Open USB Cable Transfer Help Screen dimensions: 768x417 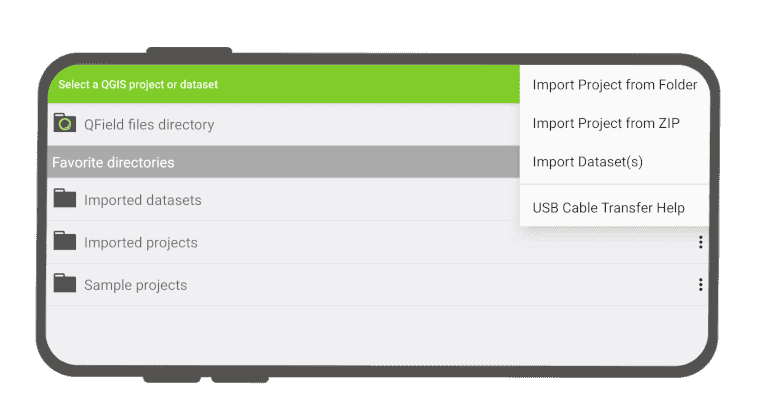608,208
